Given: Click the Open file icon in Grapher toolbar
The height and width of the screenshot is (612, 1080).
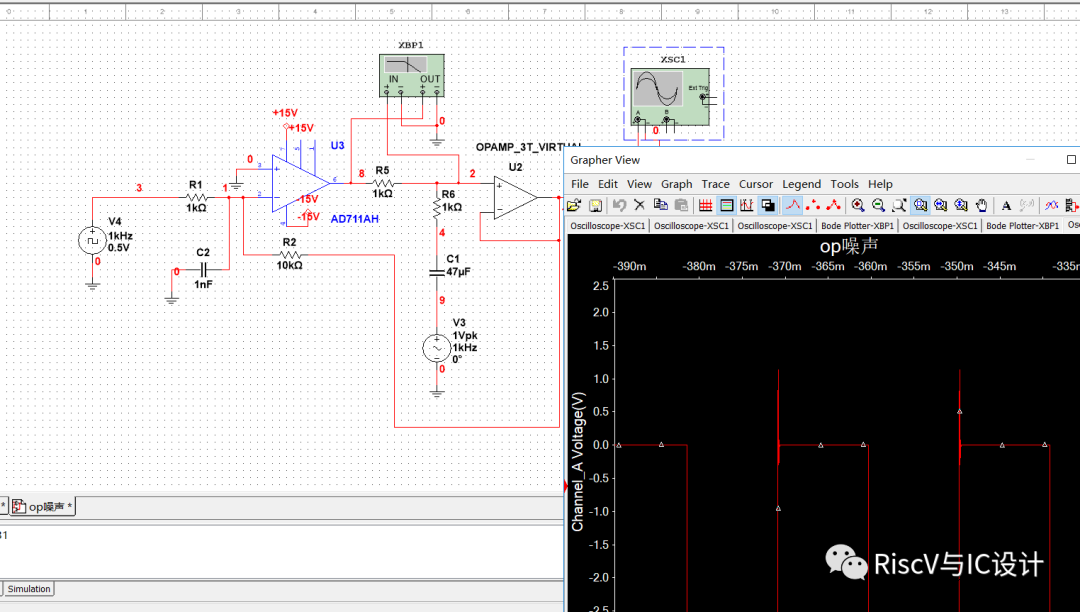Looking at the screenshot, I should (574, 205).
